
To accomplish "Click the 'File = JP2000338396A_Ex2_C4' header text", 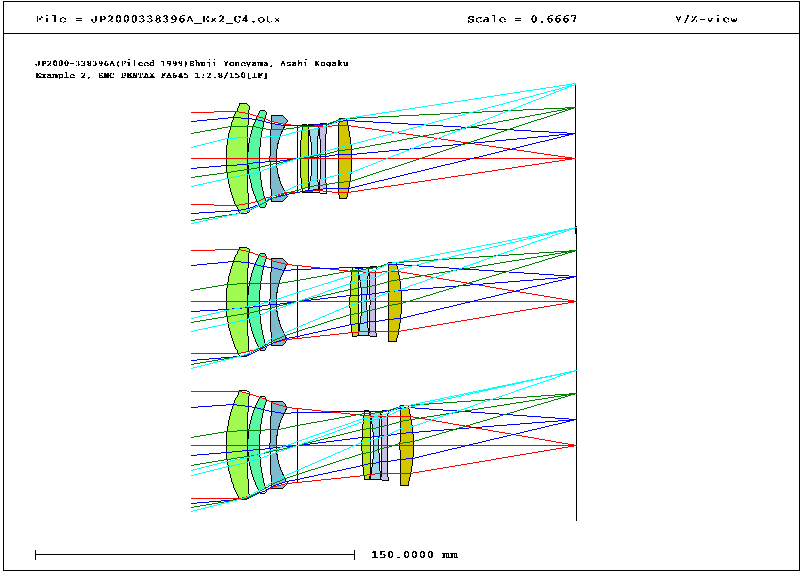I will 158,19.
